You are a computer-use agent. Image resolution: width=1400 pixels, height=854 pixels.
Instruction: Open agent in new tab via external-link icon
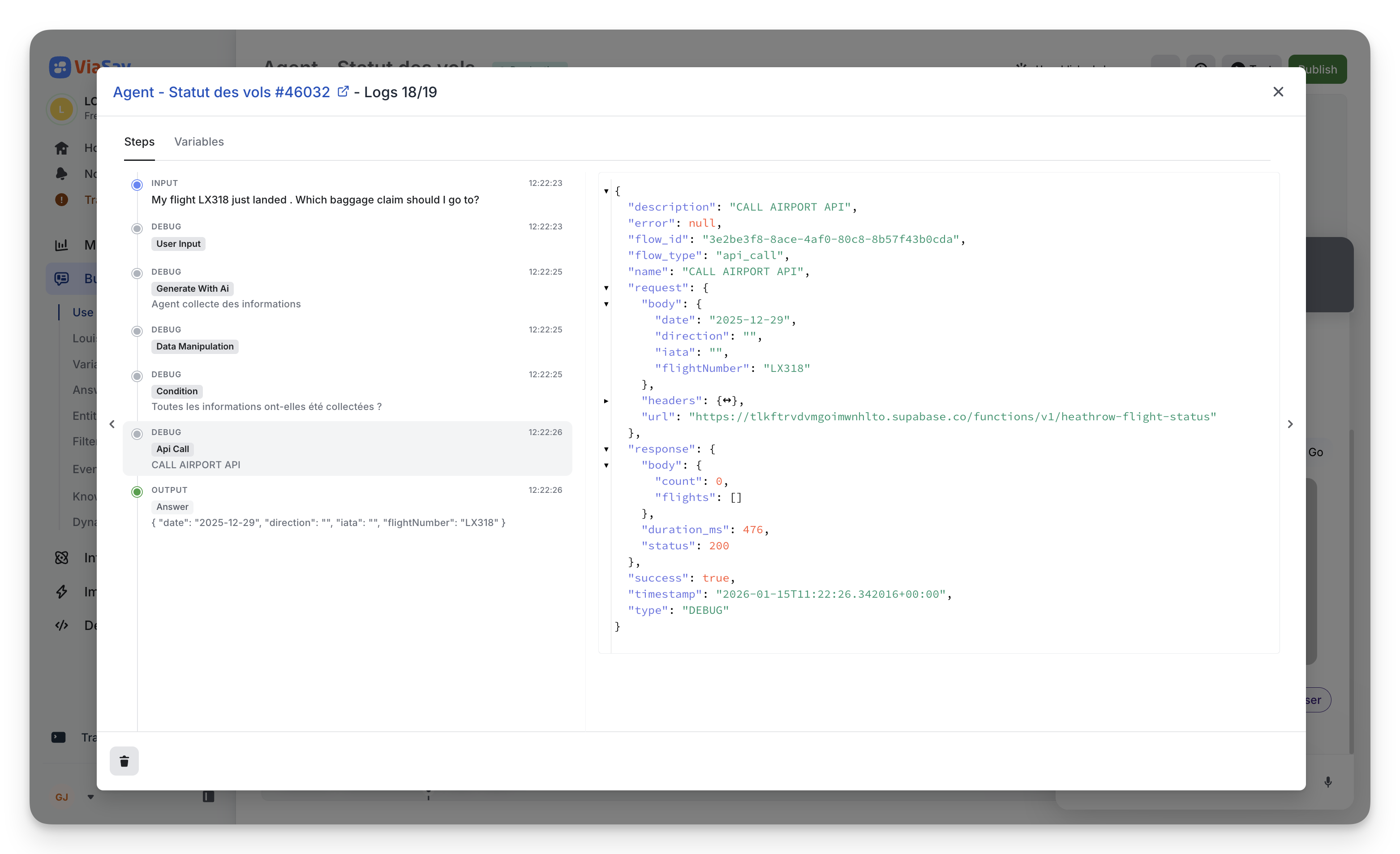pyautogui.click(x=343, y=91)
